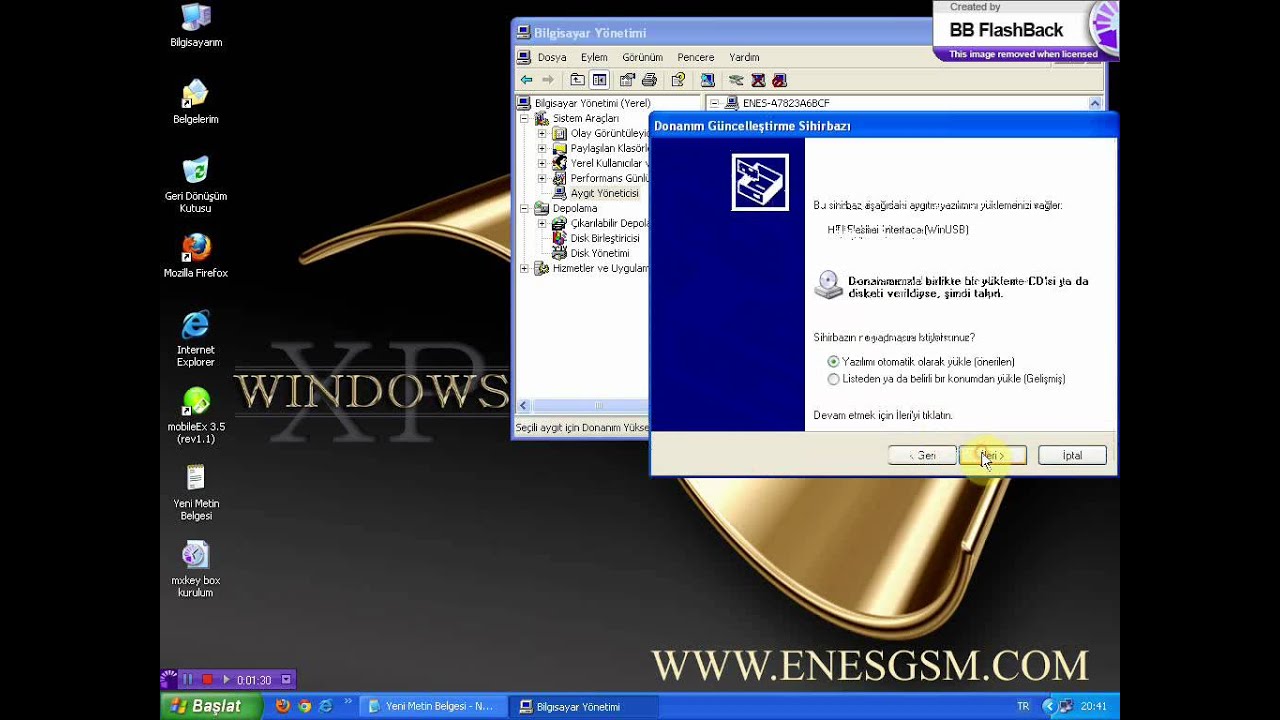This screenshot has height=720, width=1280.
Task: Click the Back arrow in Bilgisayar Yönetimi toolbar
Action: 526,80
